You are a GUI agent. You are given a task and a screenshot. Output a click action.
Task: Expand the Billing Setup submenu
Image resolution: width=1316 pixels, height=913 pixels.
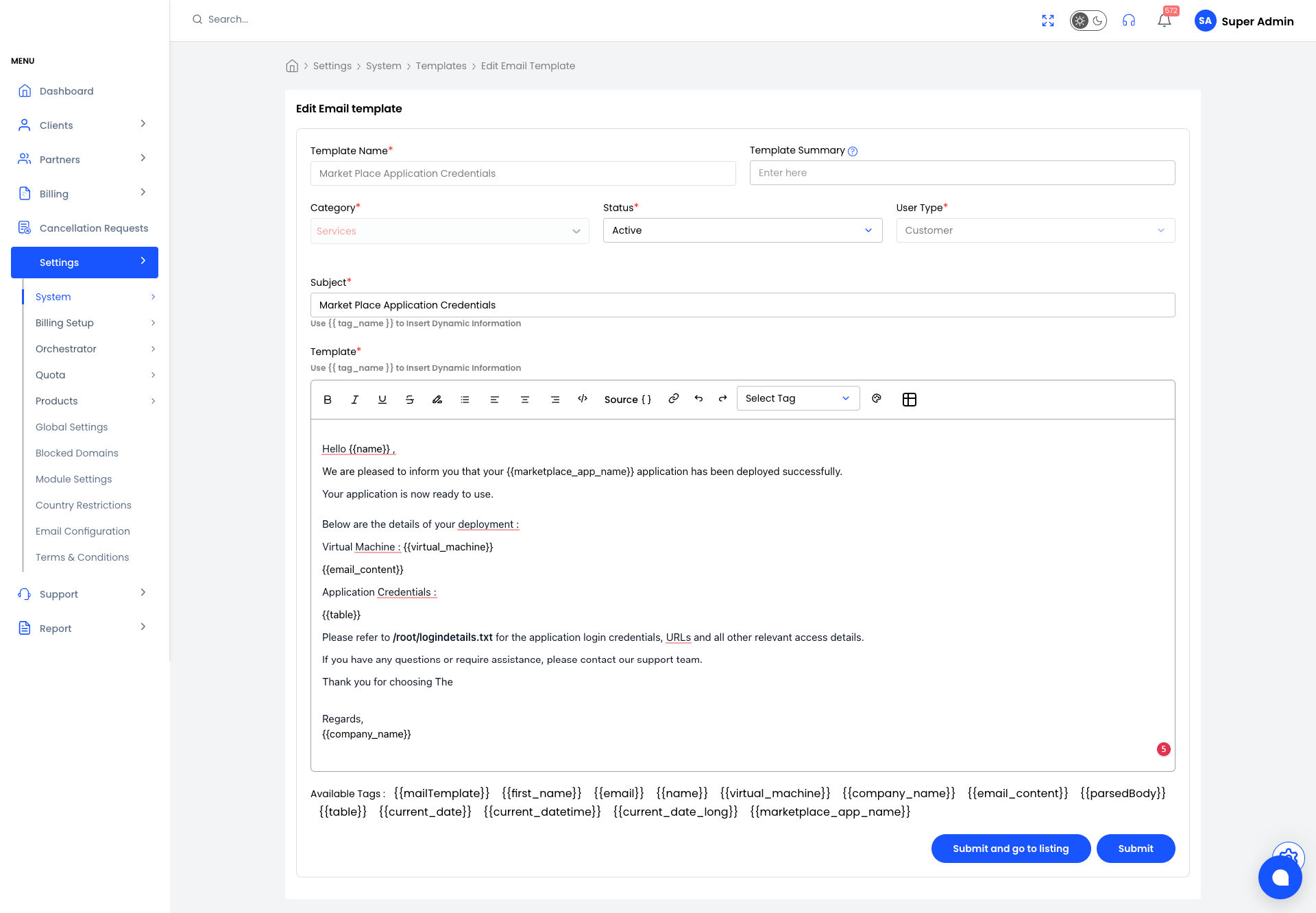pos(95,323)
